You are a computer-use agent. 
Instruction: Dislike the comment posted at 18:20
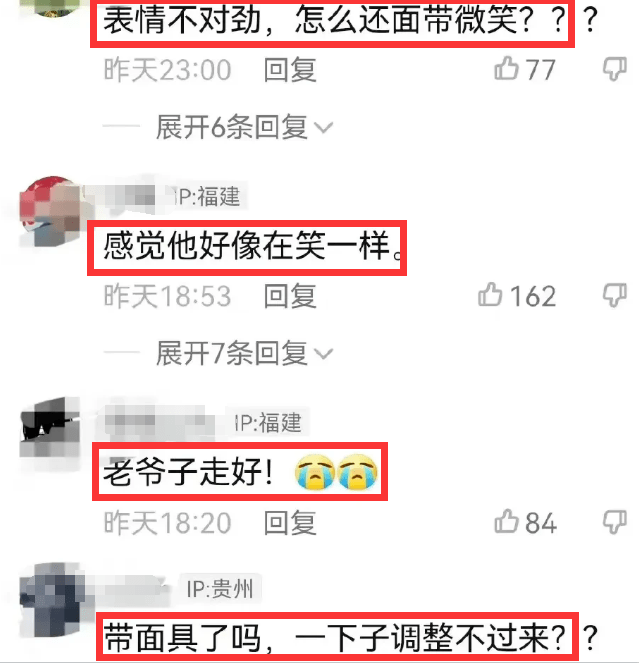(615, 522)
